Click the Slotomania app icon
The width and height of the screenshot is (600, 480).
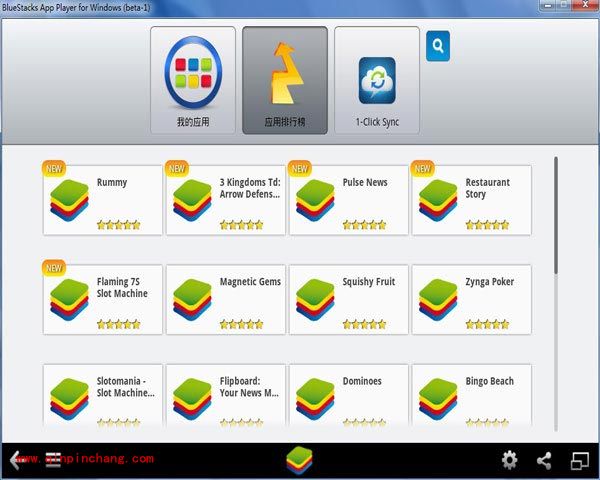pyautogui.click(x=69, y=399)
